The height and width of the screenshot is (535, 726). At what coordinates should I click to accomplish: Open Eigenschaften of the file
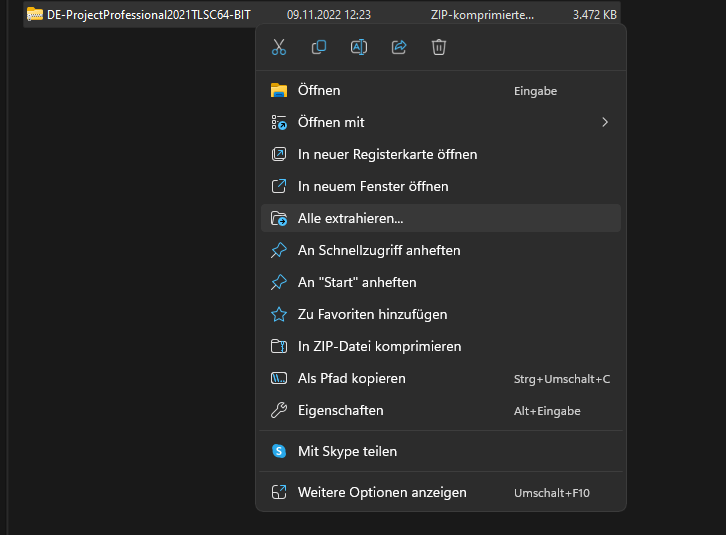coord(340,410)
